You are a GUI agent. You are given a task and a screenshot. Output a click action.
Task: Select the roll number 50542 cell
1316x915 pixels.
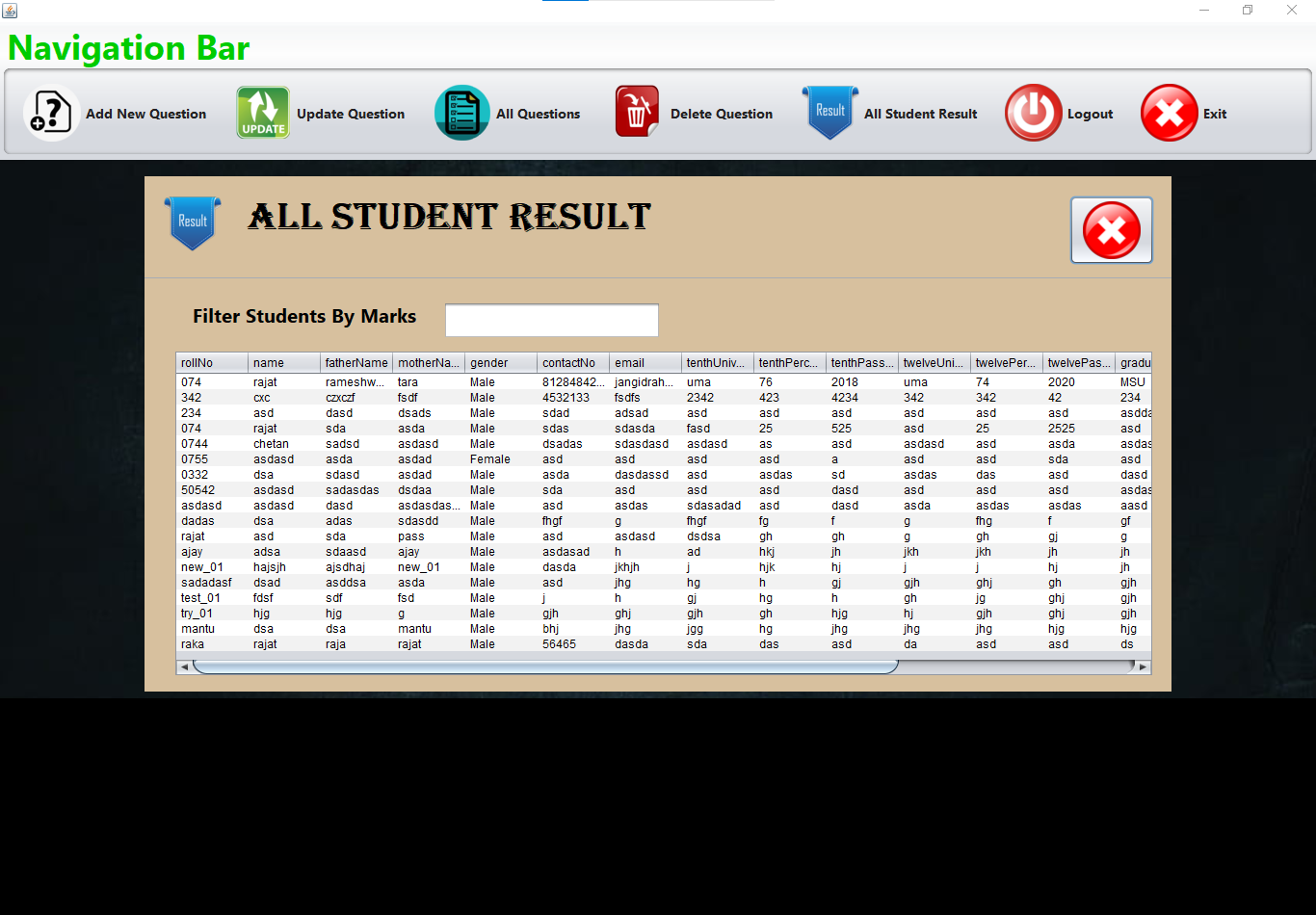point(212,490)
